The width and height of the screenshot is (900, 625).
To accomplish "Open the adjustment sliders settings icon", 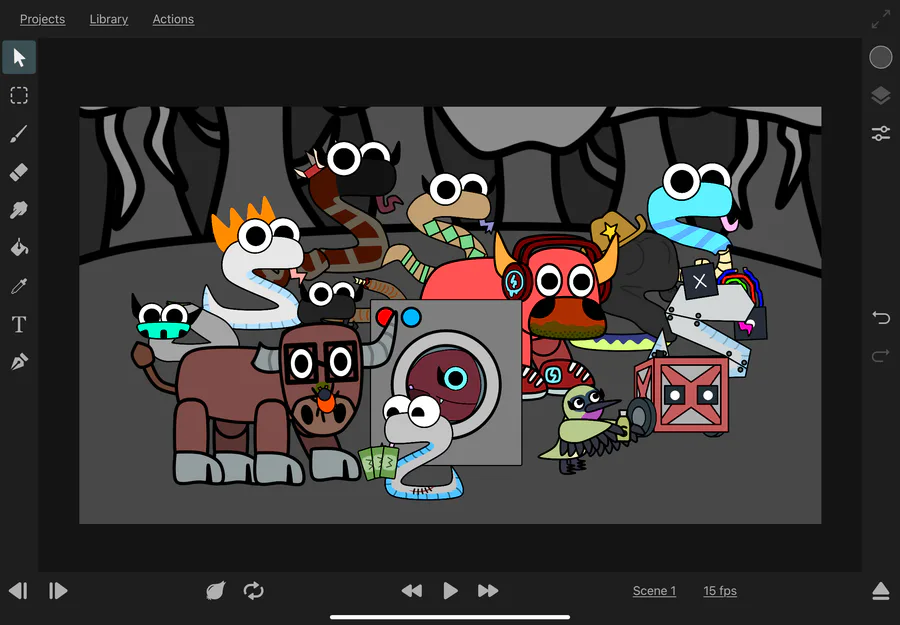I will coord(880,134).
